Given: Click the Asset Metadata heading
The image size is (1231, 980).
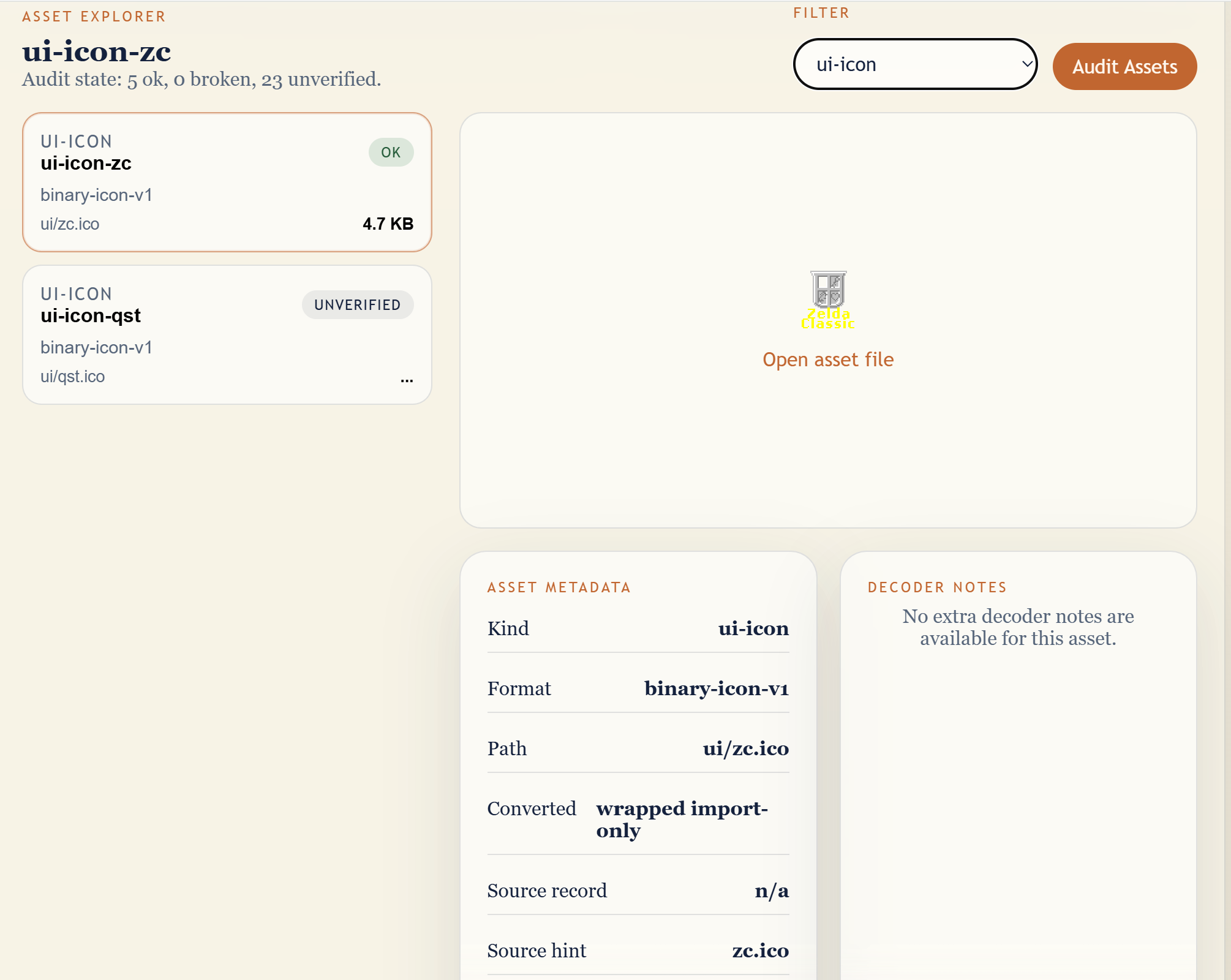Looking at the screenshot, I should point(559,587).
